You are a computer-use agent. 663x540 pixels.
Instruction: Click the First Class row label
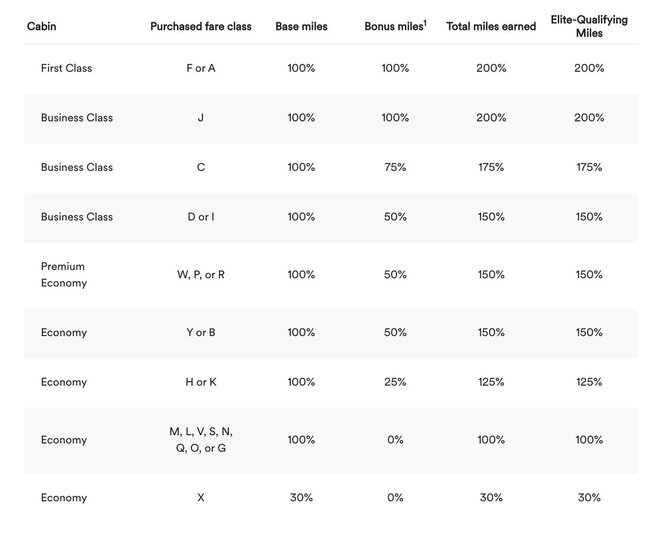66,68
